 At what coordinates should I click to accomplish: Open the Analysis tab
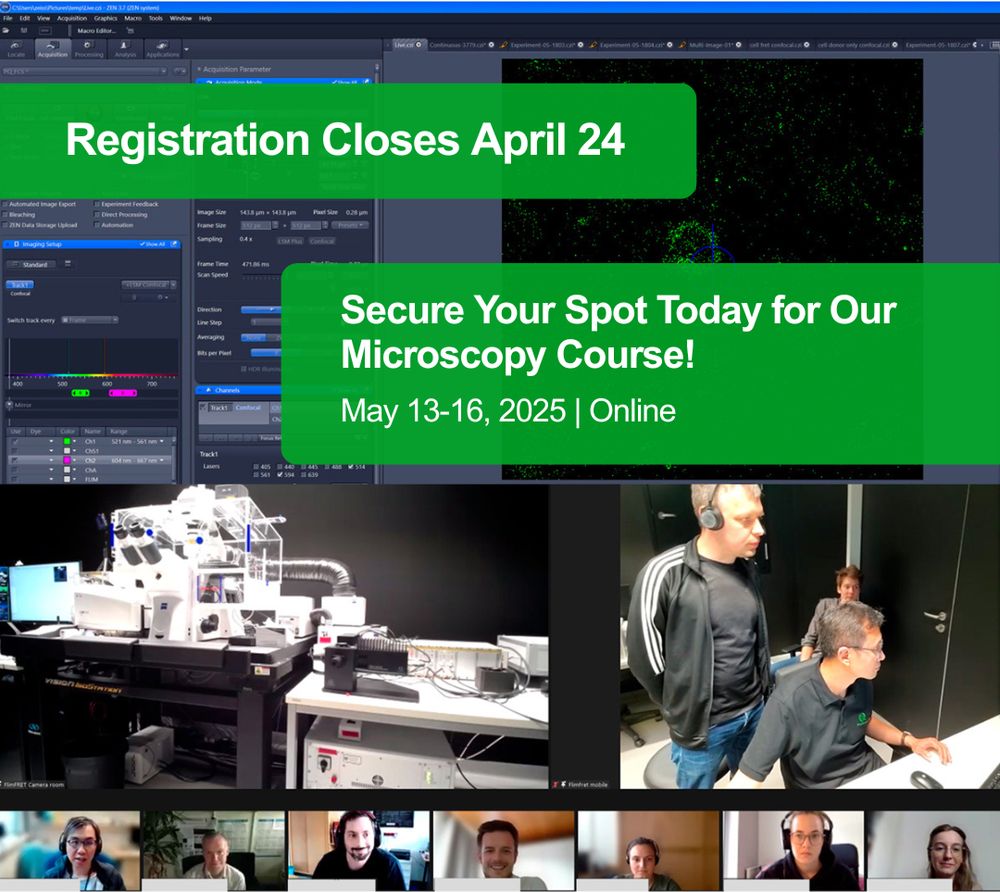(x=125, y=49)
